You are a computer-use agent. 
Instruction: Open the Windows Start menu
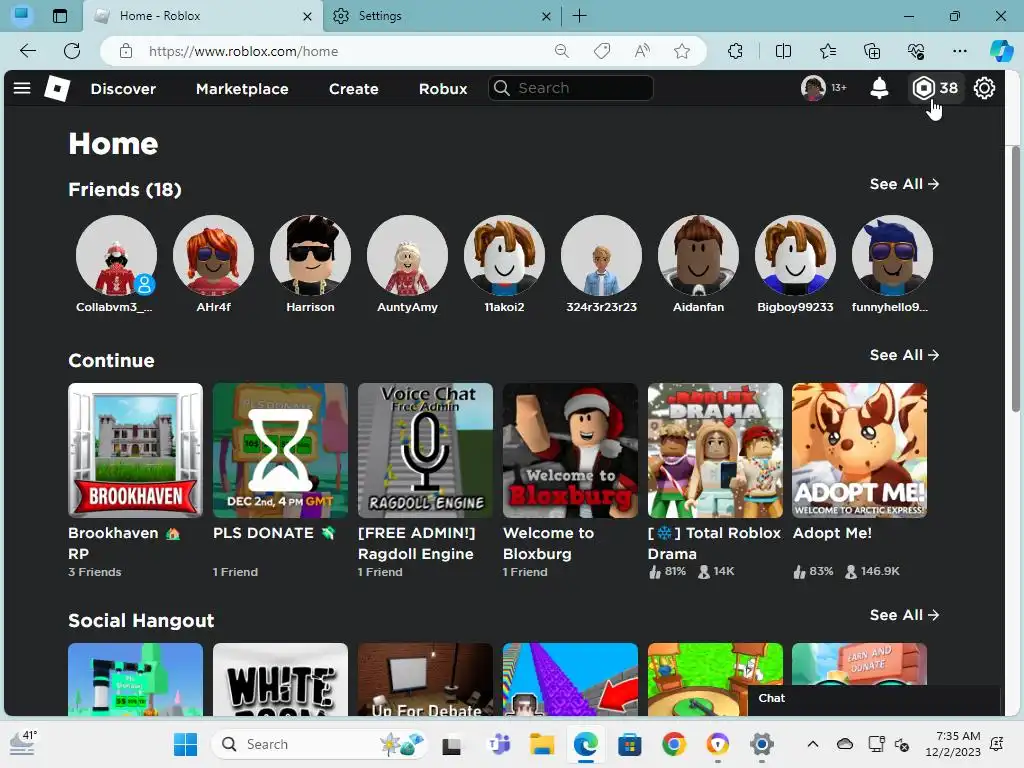coord(185,744)
